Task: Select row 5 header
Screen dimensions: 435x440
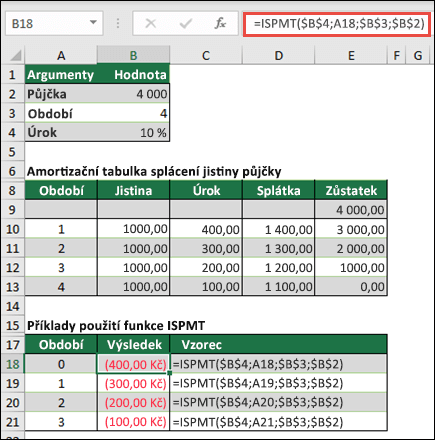Action: point(13,152)
